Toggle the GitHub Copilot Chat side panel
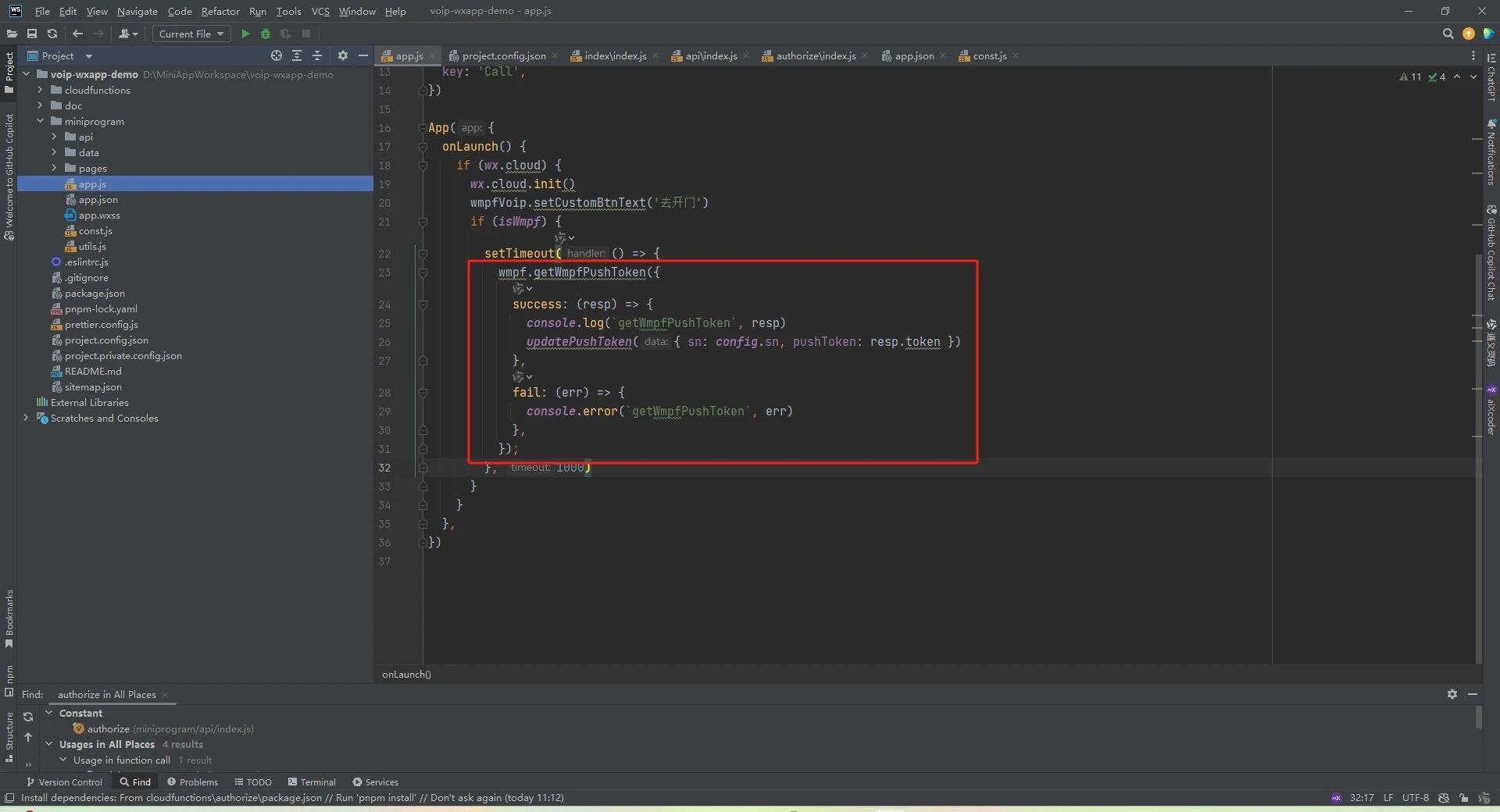This screenshot has height=812, width=1500. pyautogui.click(x=1491, y=252)
